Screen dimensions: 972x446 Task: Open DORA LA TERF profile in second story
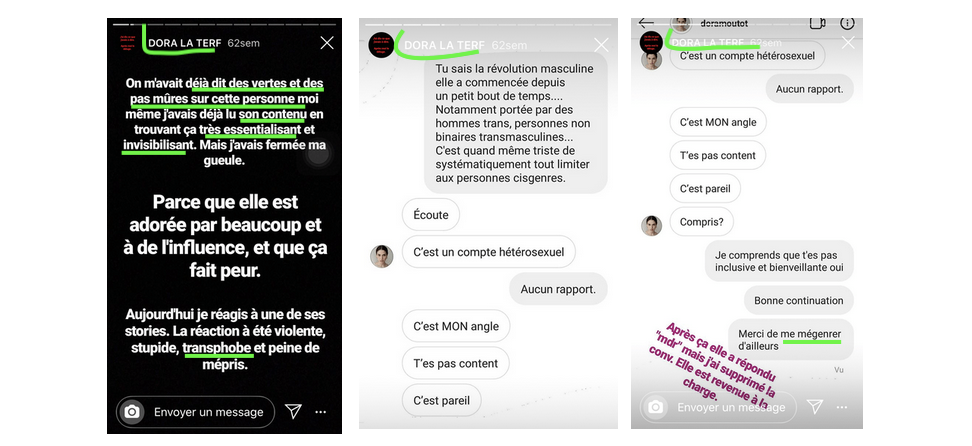pyautogui.click(x=444, y=45)
